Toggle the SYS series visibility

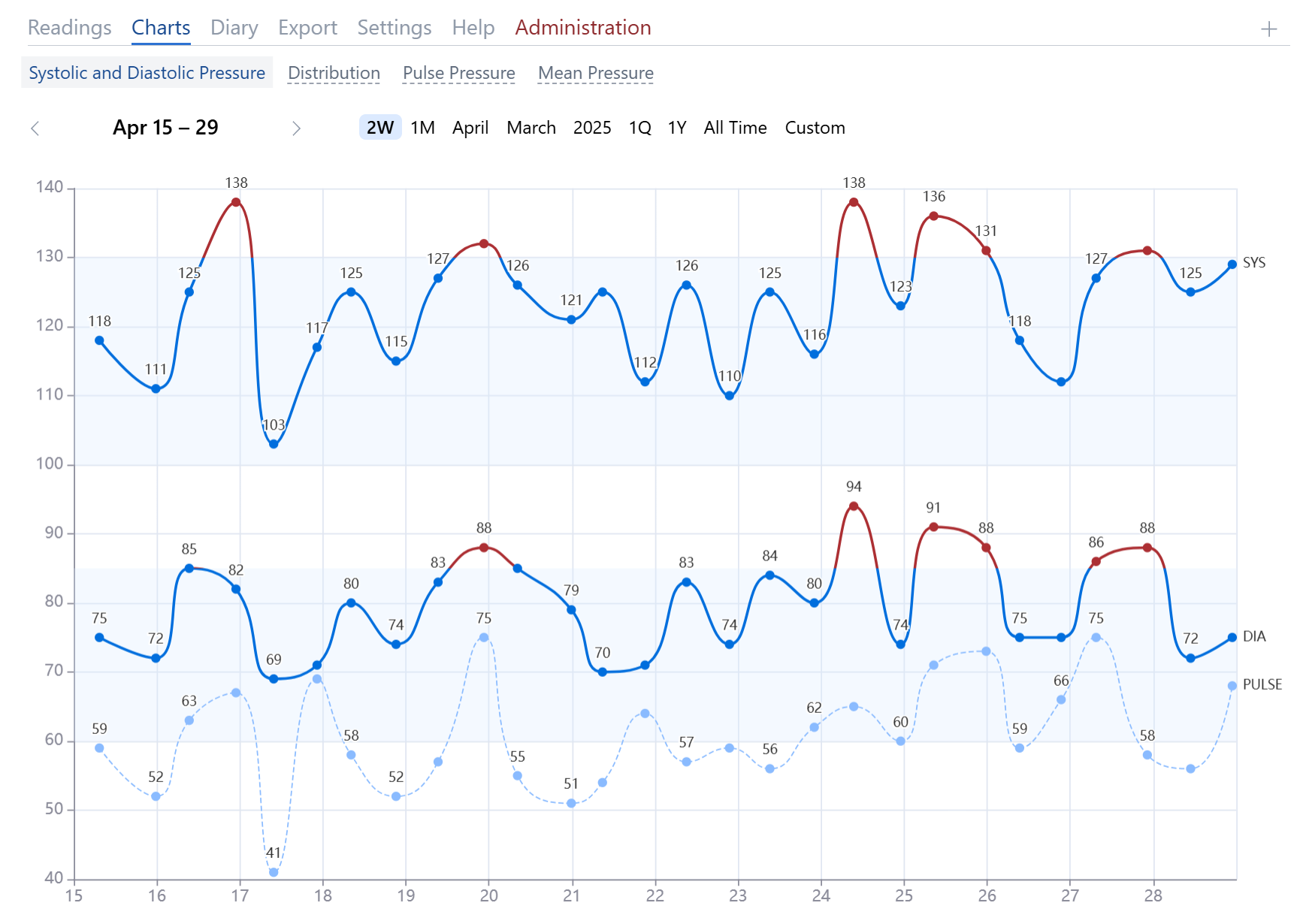pos(1256,263)
